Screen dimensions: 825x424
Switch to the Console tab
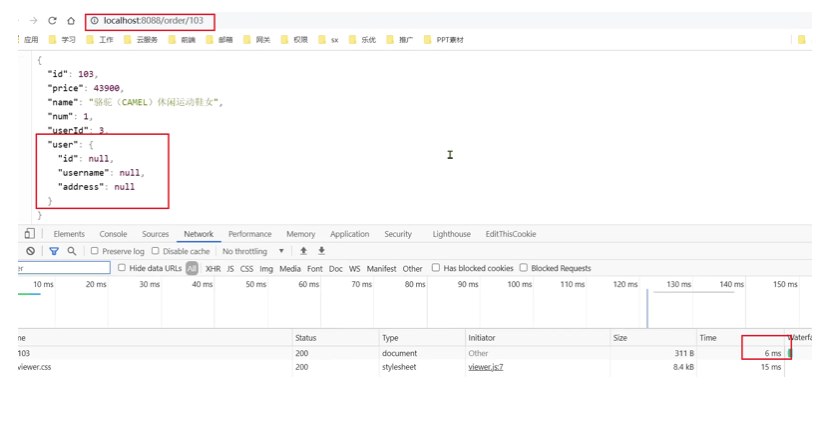pyautogui.click(x=113, y=234)
